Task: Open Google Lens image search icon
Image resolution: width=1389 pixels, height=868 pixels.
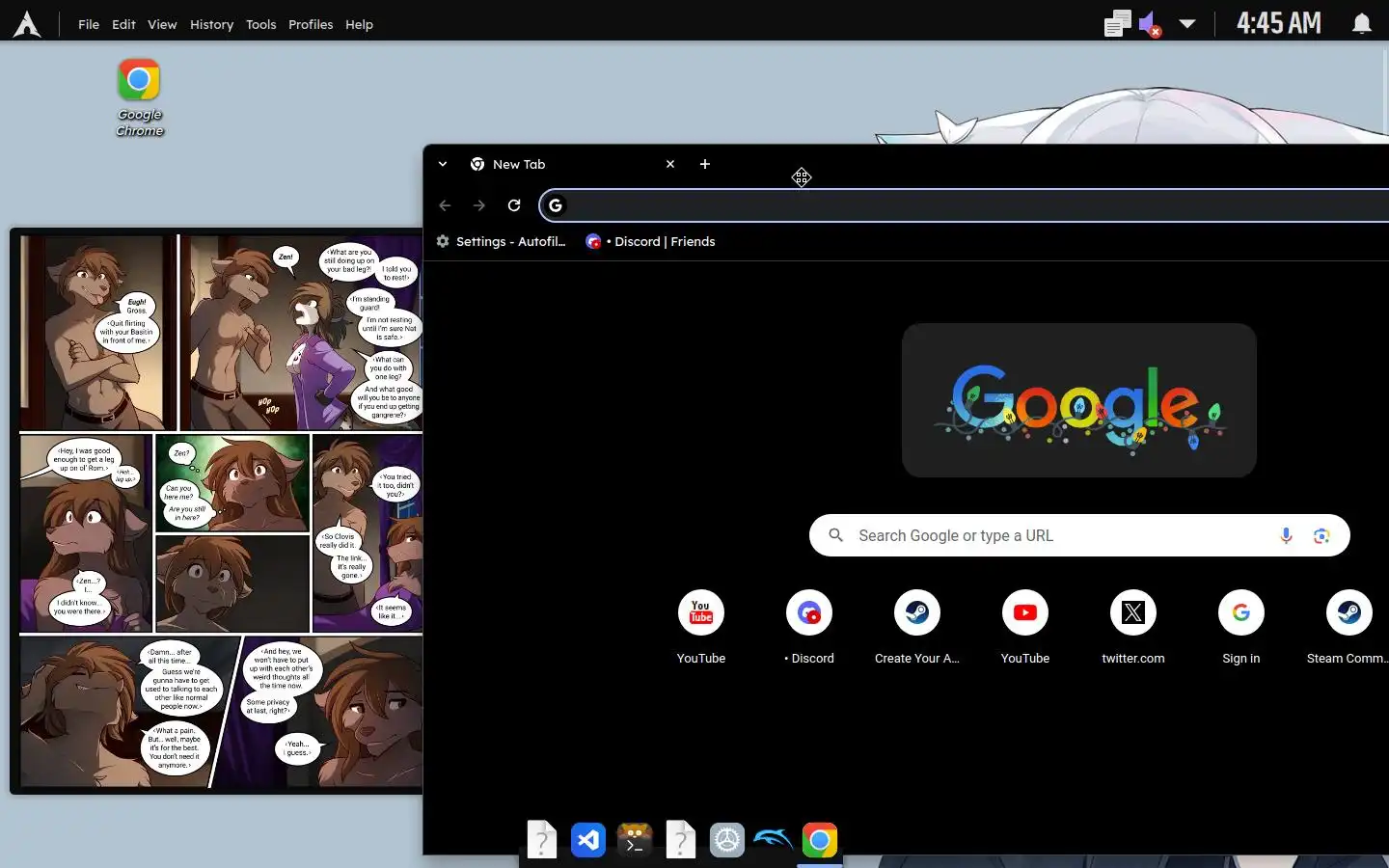Action: 1321,535
